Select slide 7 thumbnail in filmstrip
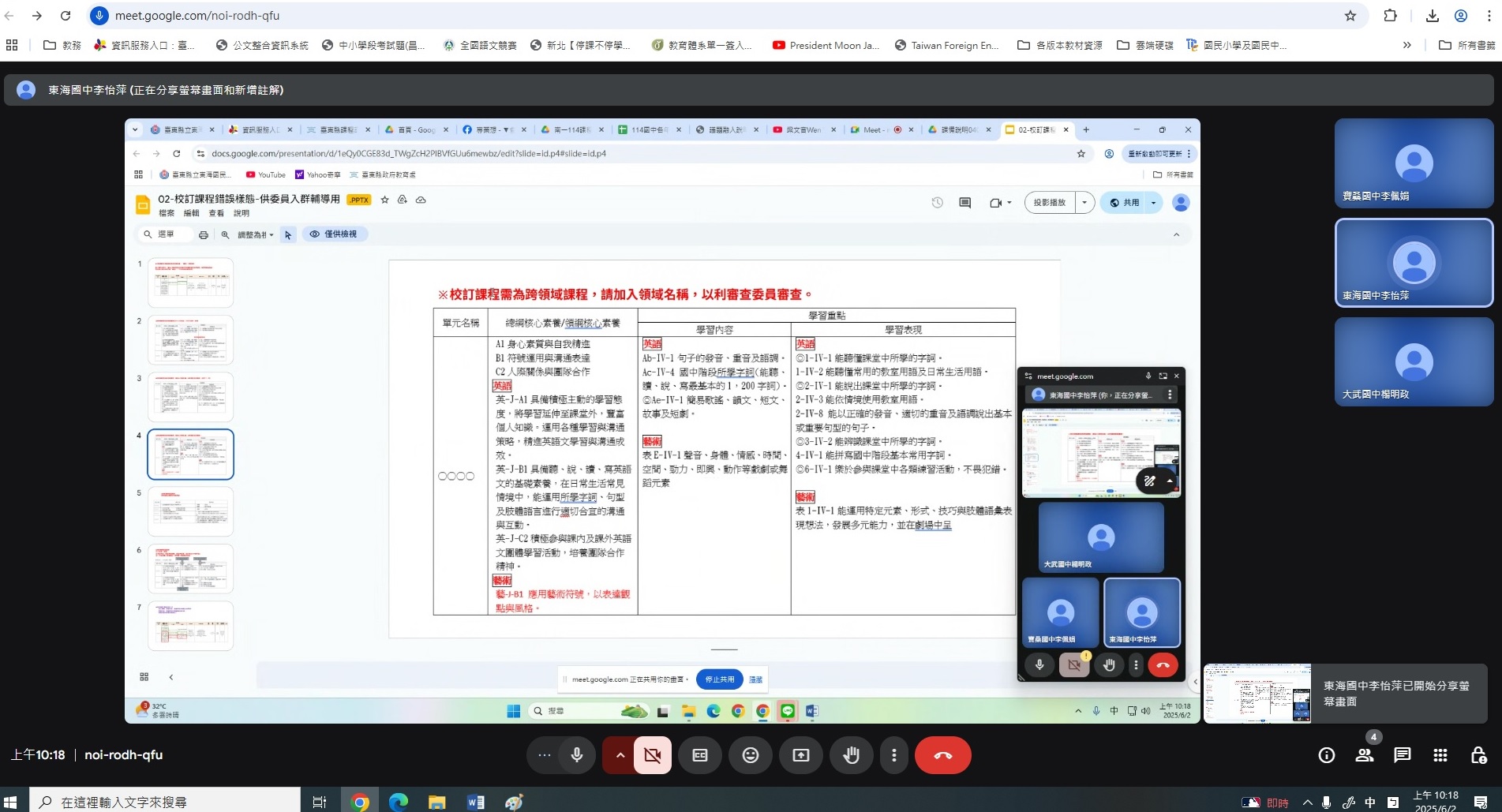The height and width of the screenshot is (812, 1502). point(191,626)
